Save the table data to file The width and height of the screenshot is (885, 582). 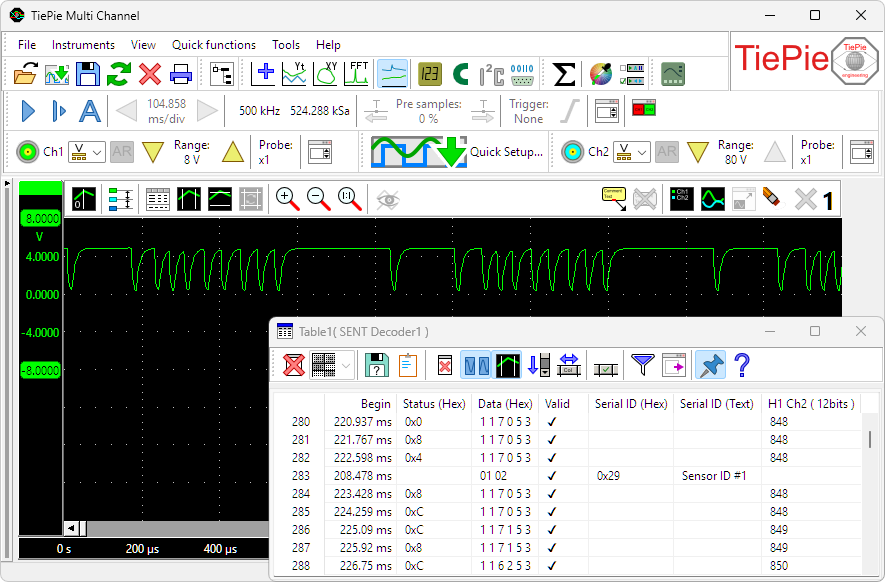(x=376, y=365)
